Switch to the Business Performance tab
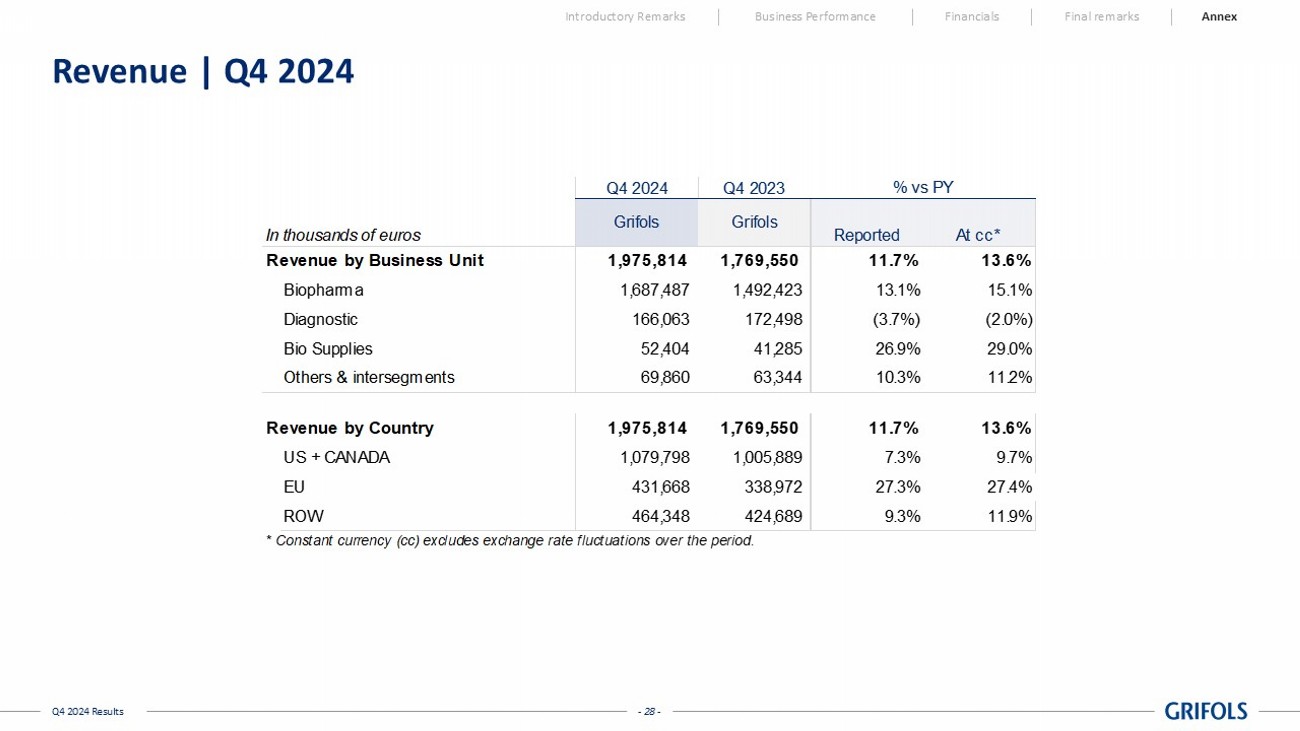Image resolution: width=1300 pixels, height=731 pixels. click(x=814, y=17)
